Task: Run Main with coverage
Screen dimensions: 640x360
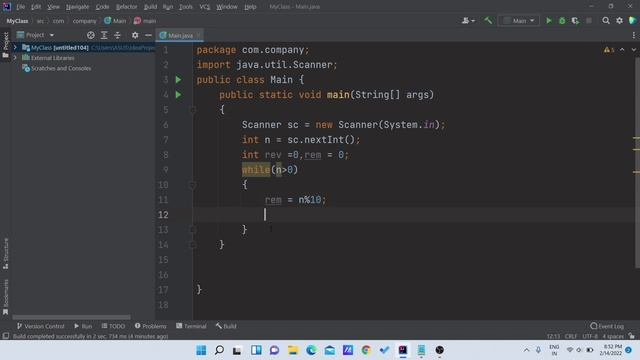Action: (575, 20)
